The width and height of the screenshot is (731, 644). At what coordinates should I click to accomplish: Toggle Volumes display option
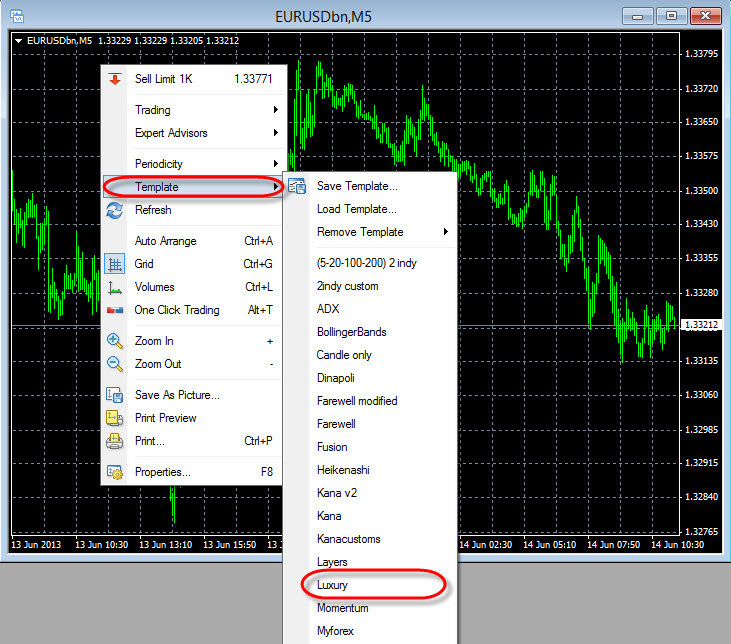click(x=192, y=287)
